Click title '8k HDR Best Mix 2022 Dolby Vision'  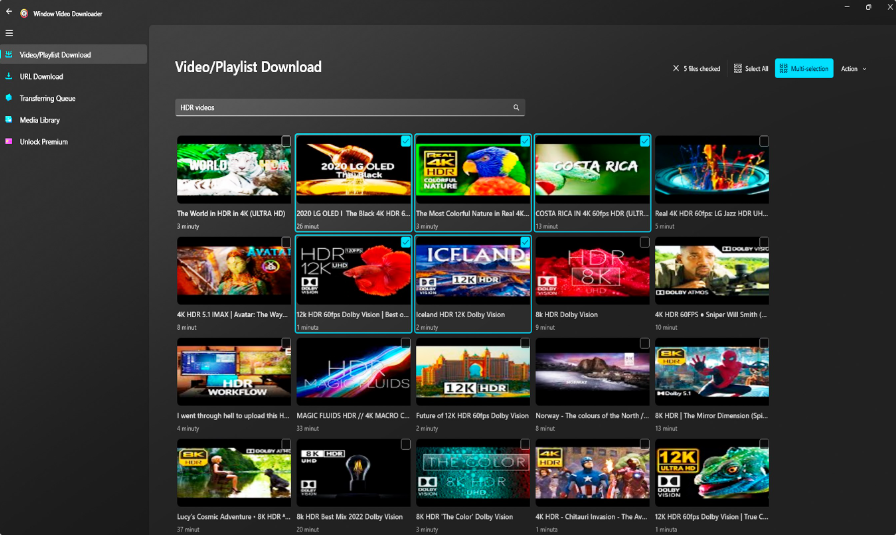click(350, 517)
